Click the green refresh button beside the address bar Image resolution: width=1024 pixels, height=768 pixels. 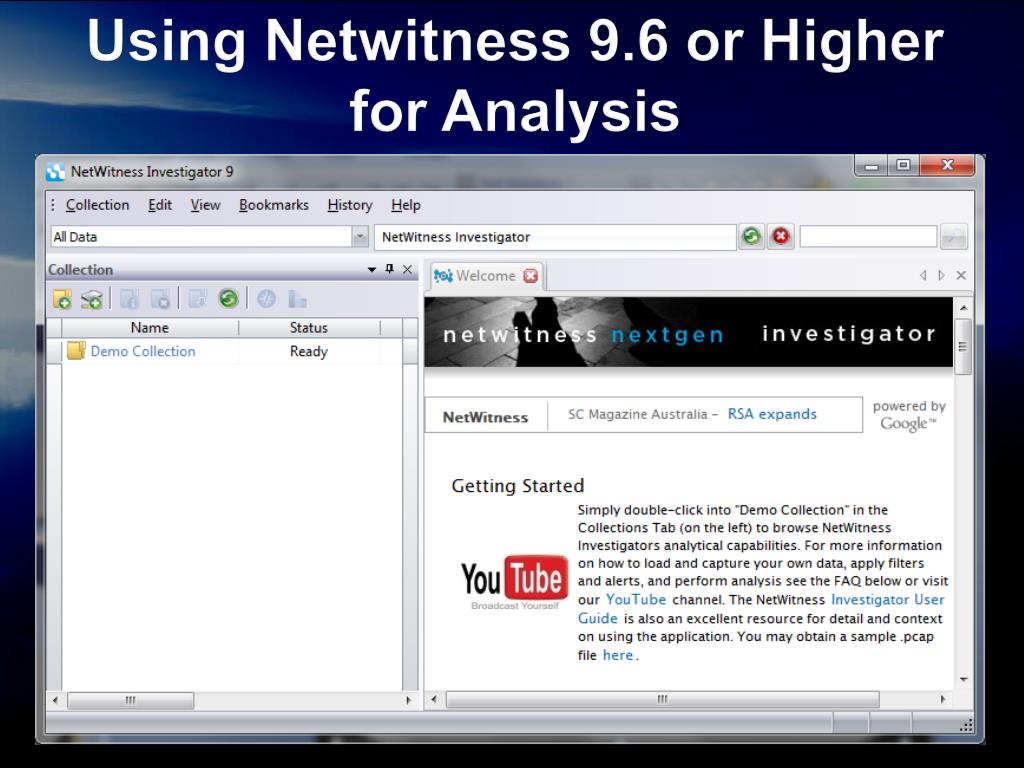(x=752, y=236)
